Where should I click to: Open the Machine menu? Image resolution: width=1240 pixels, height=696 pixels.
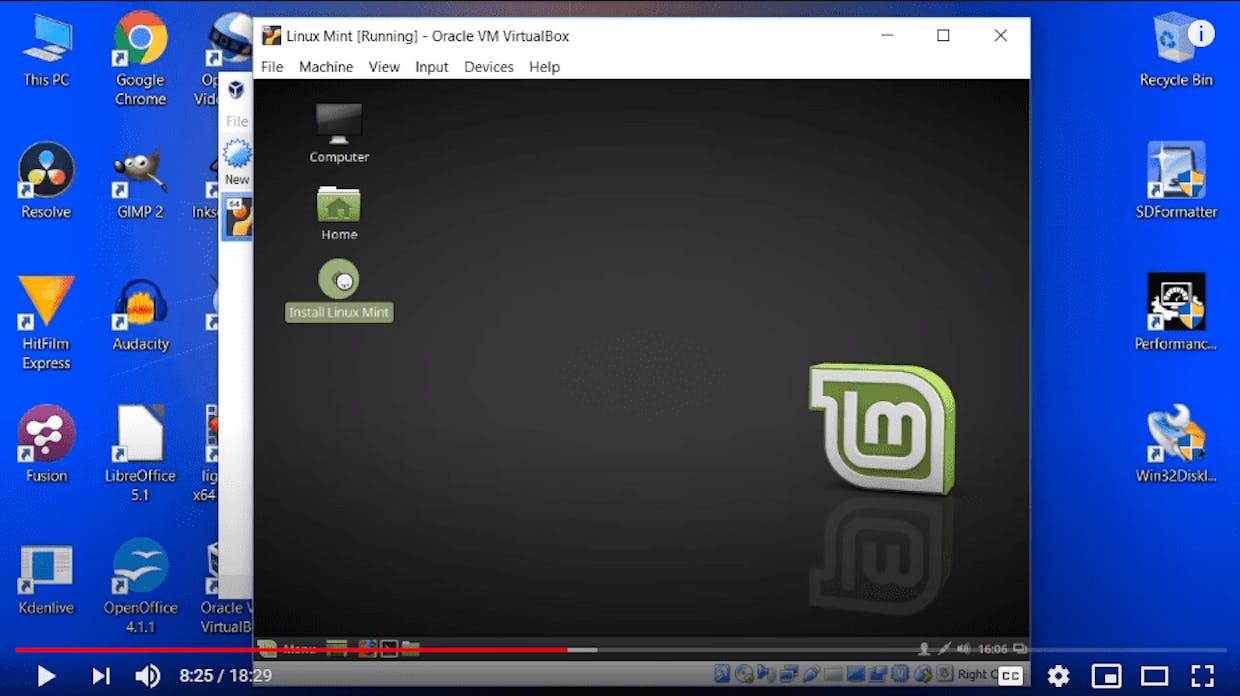coord(326,67)
